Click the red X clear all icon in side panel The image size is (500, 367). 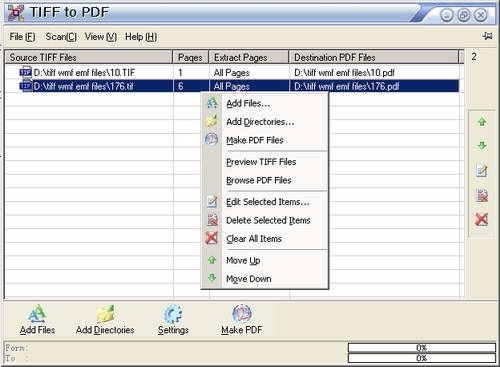click(482, 220)
